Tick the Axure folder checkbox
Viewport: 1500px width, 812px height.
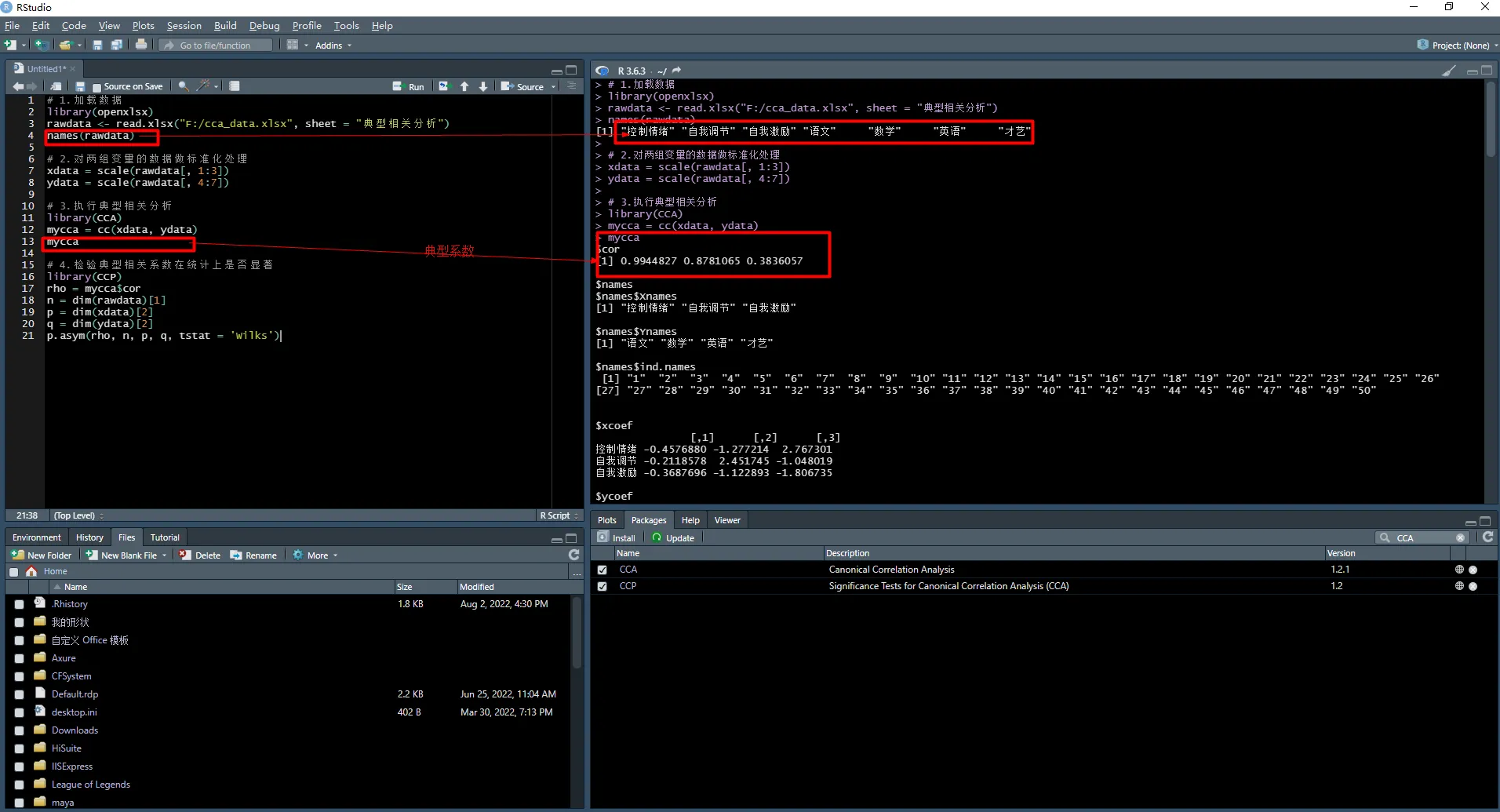coord(19,659)
